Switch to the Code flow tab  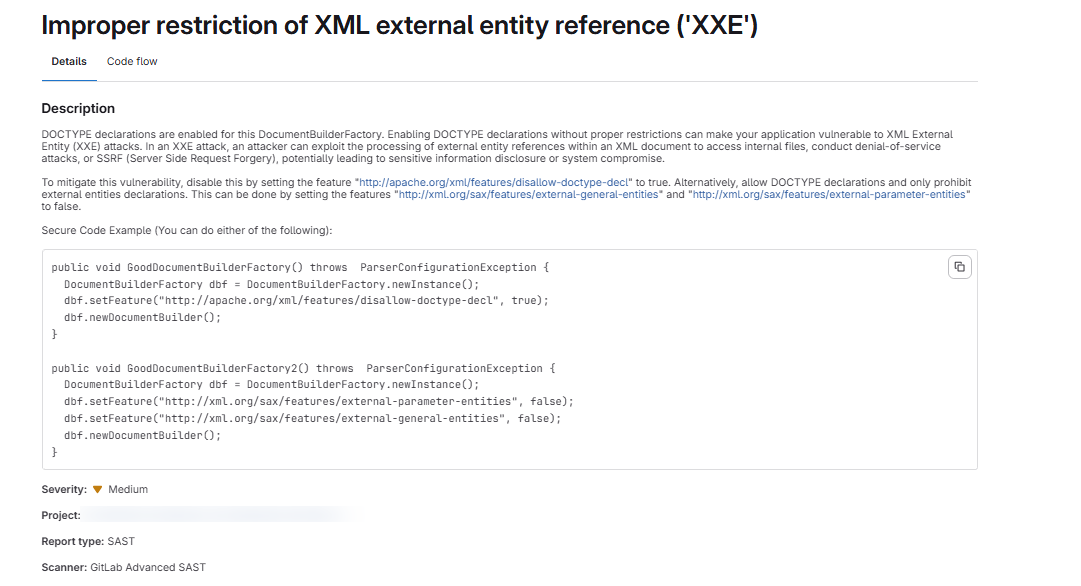click(x=132, y=61)
